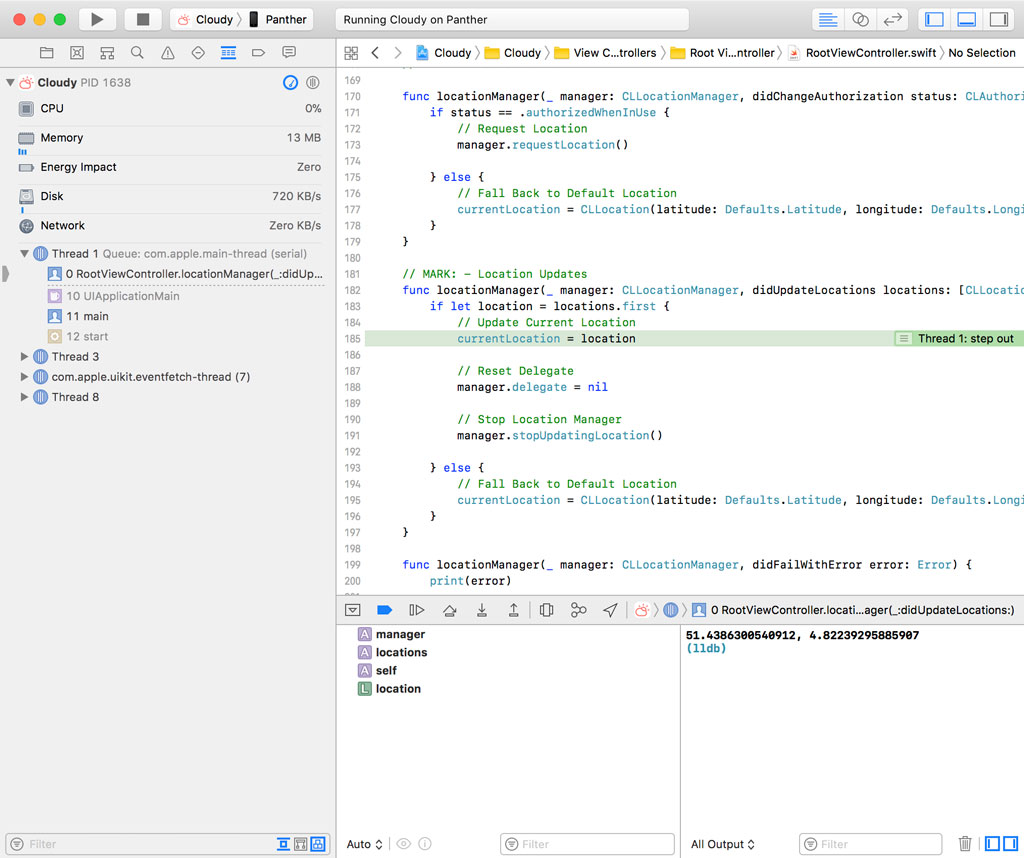Collapse Thread 1 in debug navigator
Screen dimensions: 1024x858
click(x=25, y=254)
